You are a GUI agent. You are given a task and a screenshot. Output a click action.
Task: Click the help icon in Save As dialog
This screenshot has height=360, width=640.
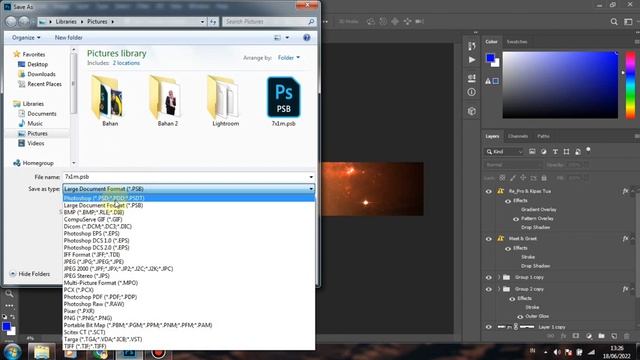tap(307, 38)
